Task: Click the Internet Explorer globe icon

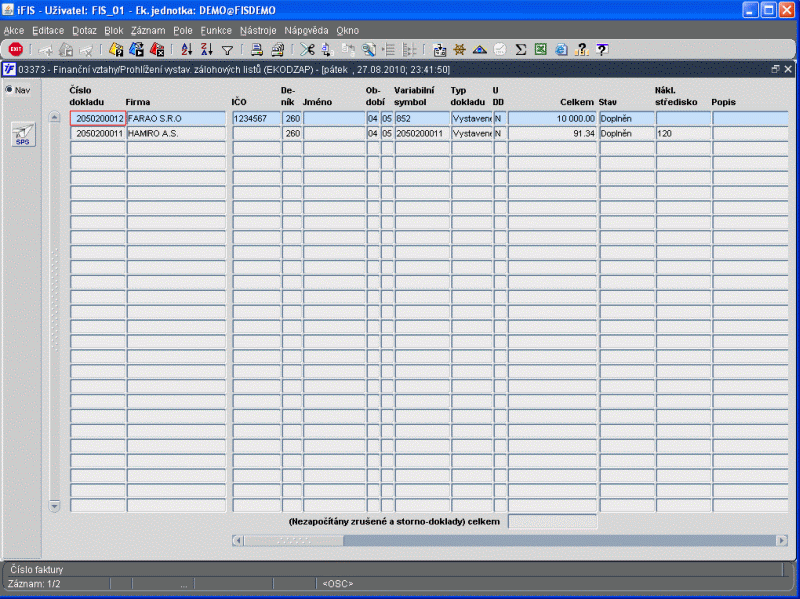Action: pyautogui.click(x=561, y=49)
